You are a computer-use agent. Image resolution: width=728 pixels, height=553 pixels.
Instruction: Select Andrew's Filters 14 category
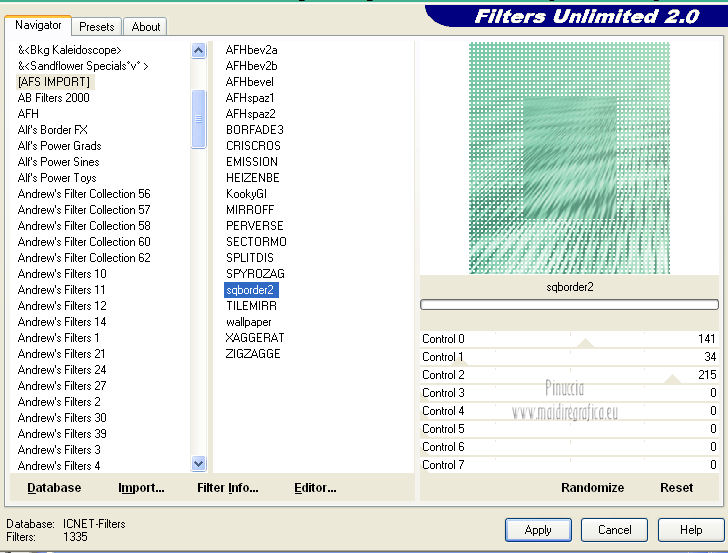click(62, 322)
